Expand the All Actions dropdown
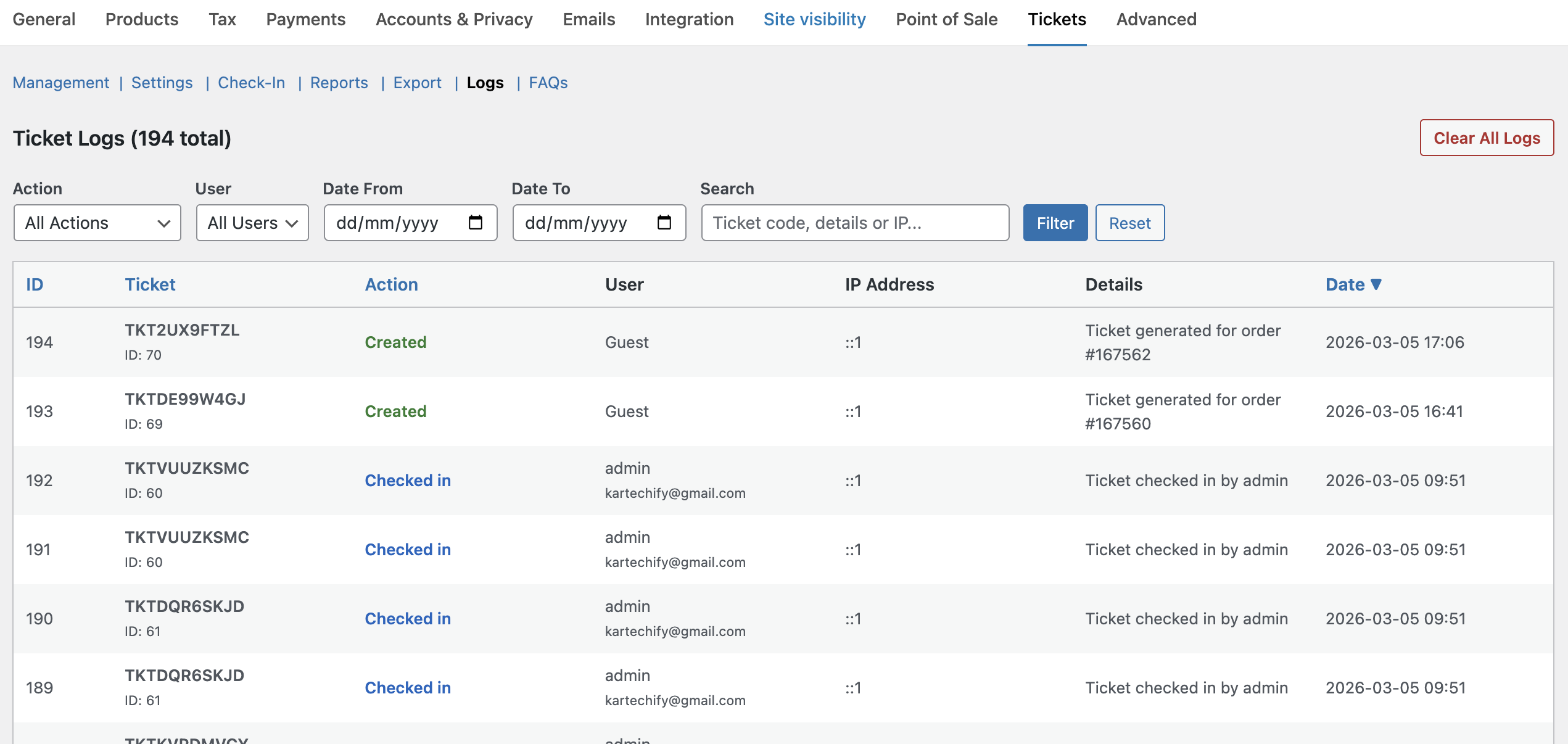Viewport: 1568px width, 744px height. tap(97, 223)
